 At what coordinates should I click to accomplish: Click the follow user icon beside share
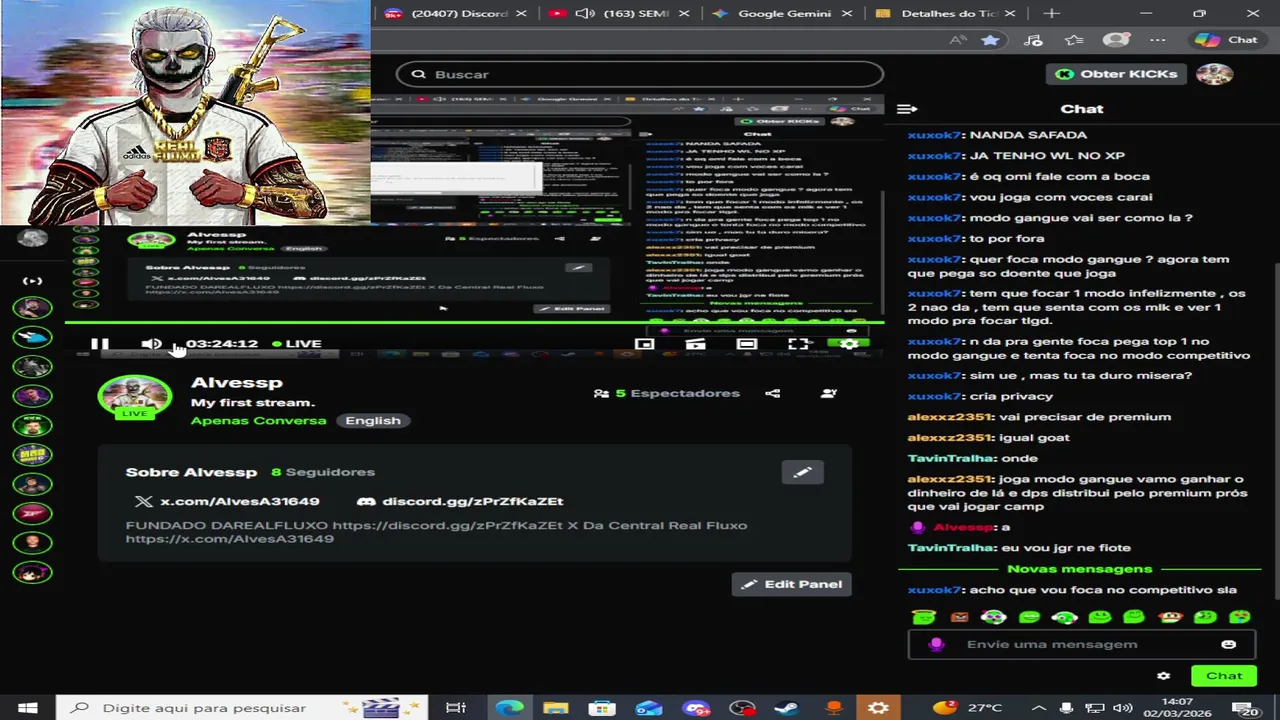pyautogui.click(x=828, y=393)
